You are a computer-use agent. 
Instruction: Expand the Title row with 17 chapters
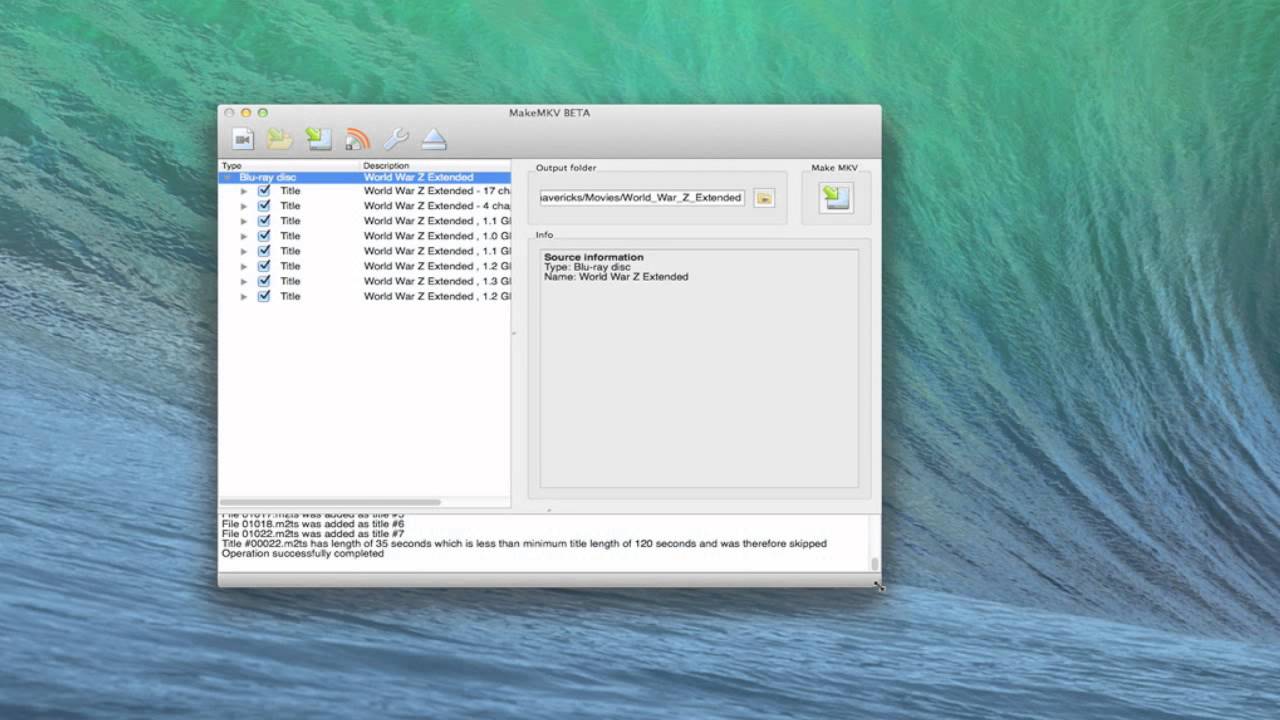click(x=243, y=191)
